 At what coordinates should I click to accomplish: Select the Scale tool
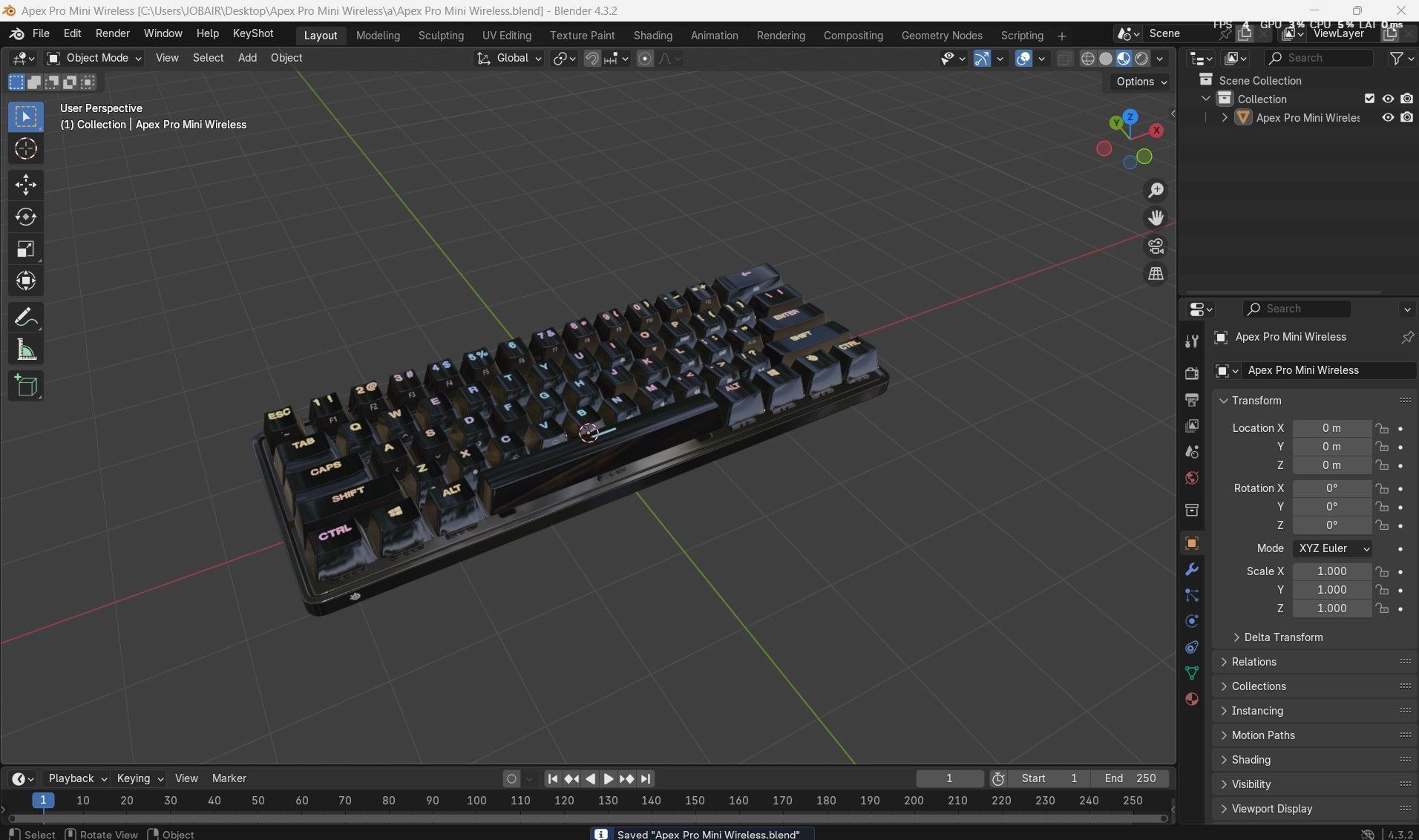pyautogui.click(x=26, y=249)
